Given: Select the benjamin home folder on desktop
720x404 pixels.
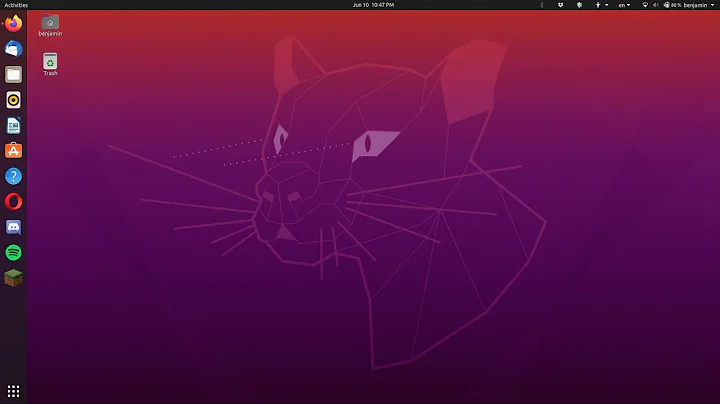Looking at the screenshot, I should click(x=50, y=24).
